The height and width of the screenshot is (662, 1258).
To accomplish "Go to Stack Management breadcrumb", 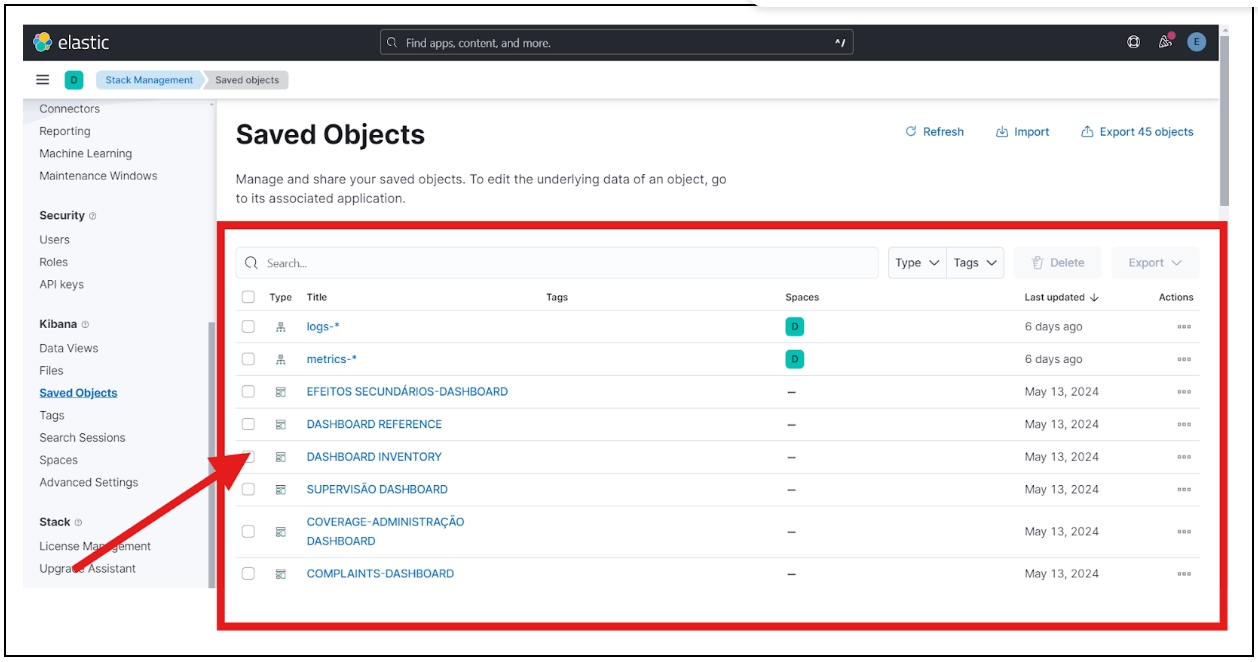I will click(149, 80).
